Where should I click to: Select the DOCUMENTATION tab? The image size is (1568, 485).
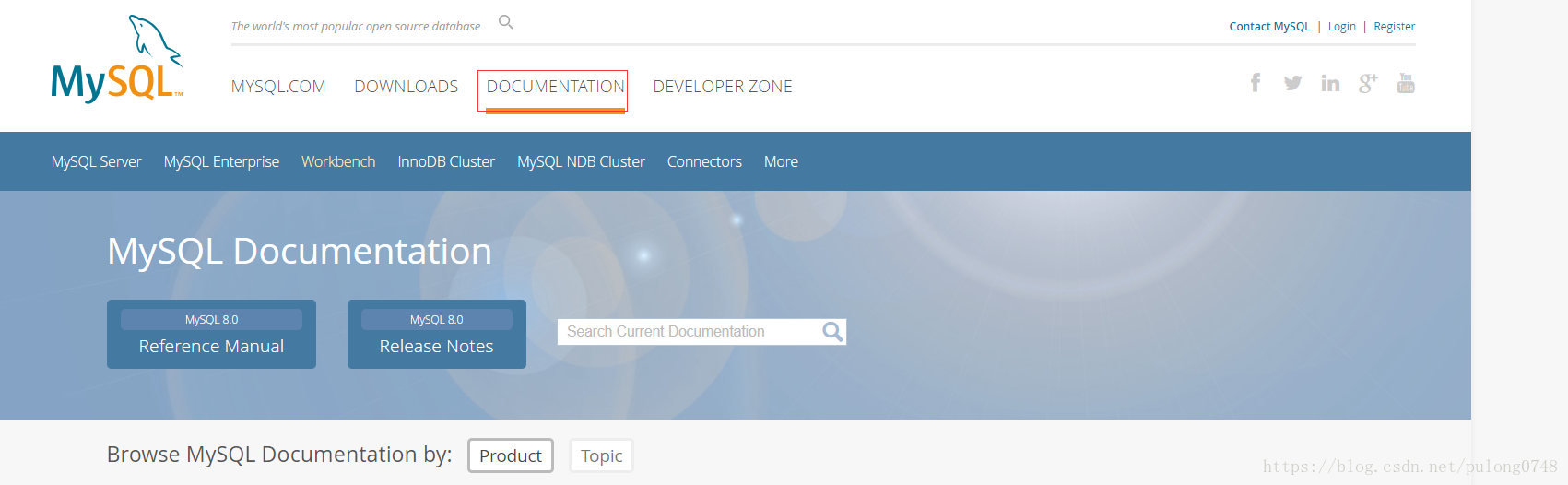[x=556, y=87]
